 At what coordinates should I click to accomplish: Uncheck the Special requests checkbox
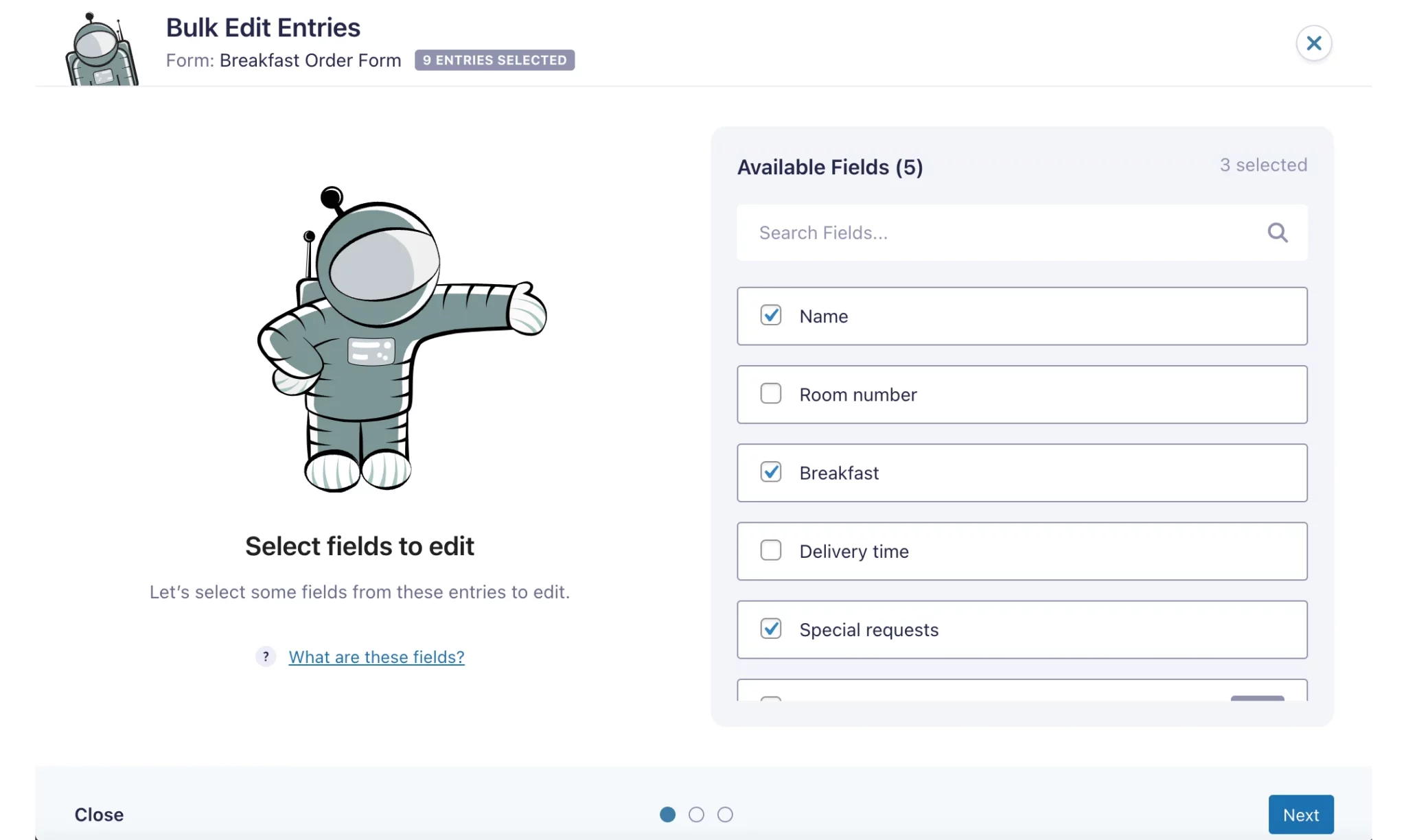tap(770, 628)
